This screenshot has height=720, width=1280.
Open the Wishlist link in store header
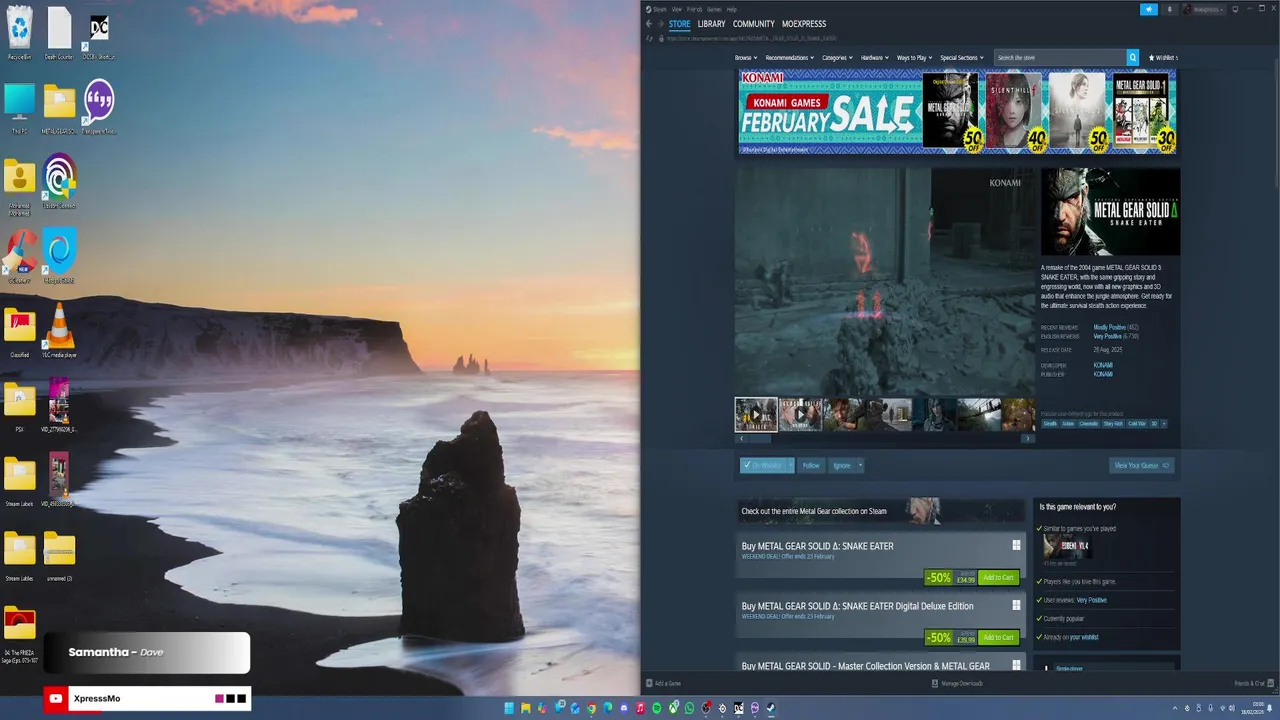tap(1162, 58)
